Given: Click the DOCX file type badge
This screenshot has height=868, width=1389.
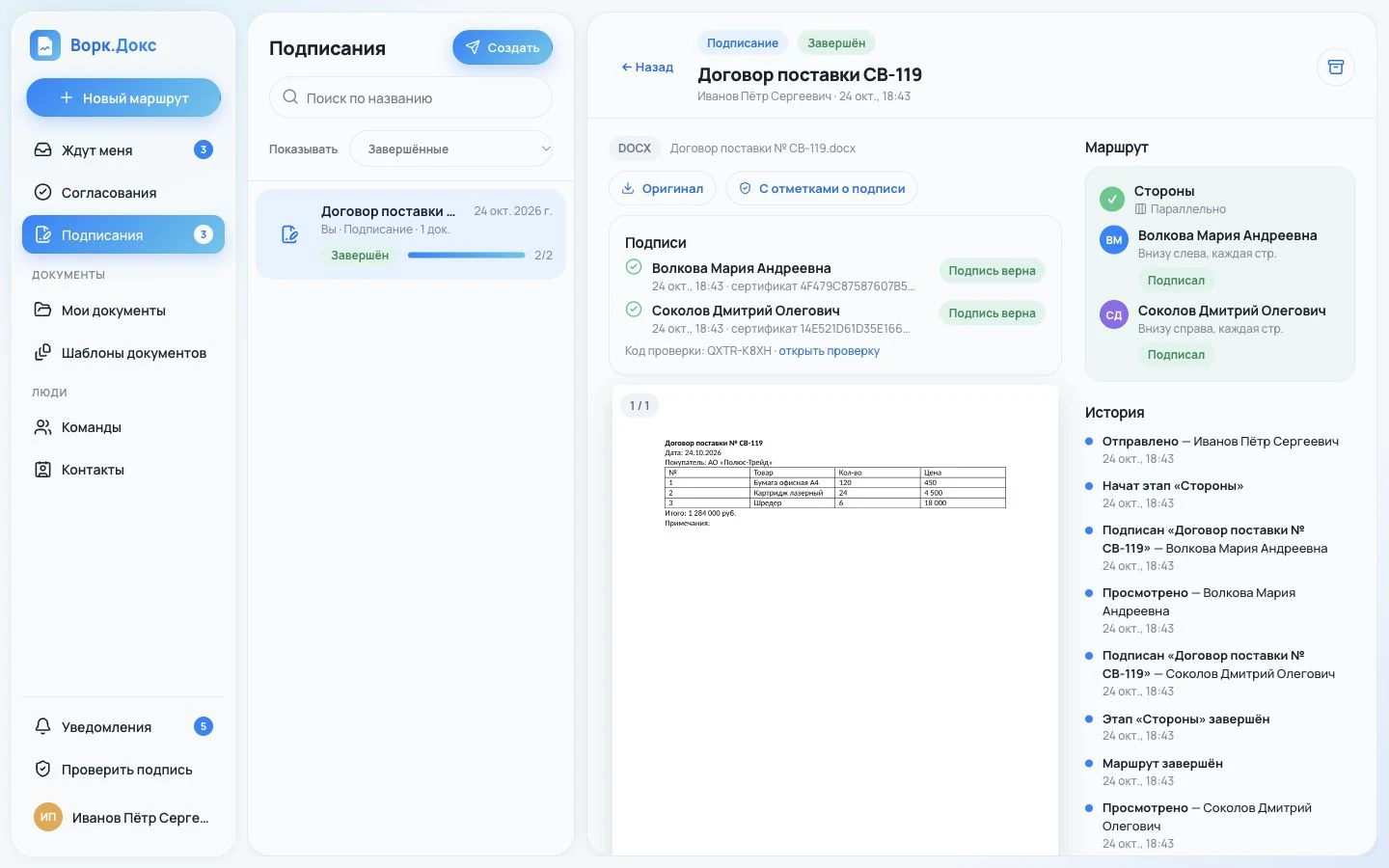Looking at the screenshot, I should pyautogui.click(x=635, y=149).
